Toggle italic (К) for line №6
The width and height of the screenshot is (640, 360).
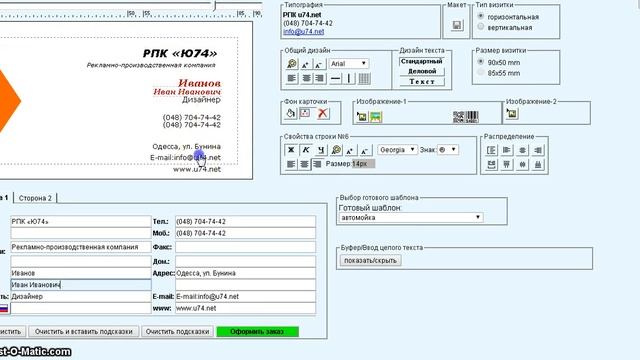[306, 150]
